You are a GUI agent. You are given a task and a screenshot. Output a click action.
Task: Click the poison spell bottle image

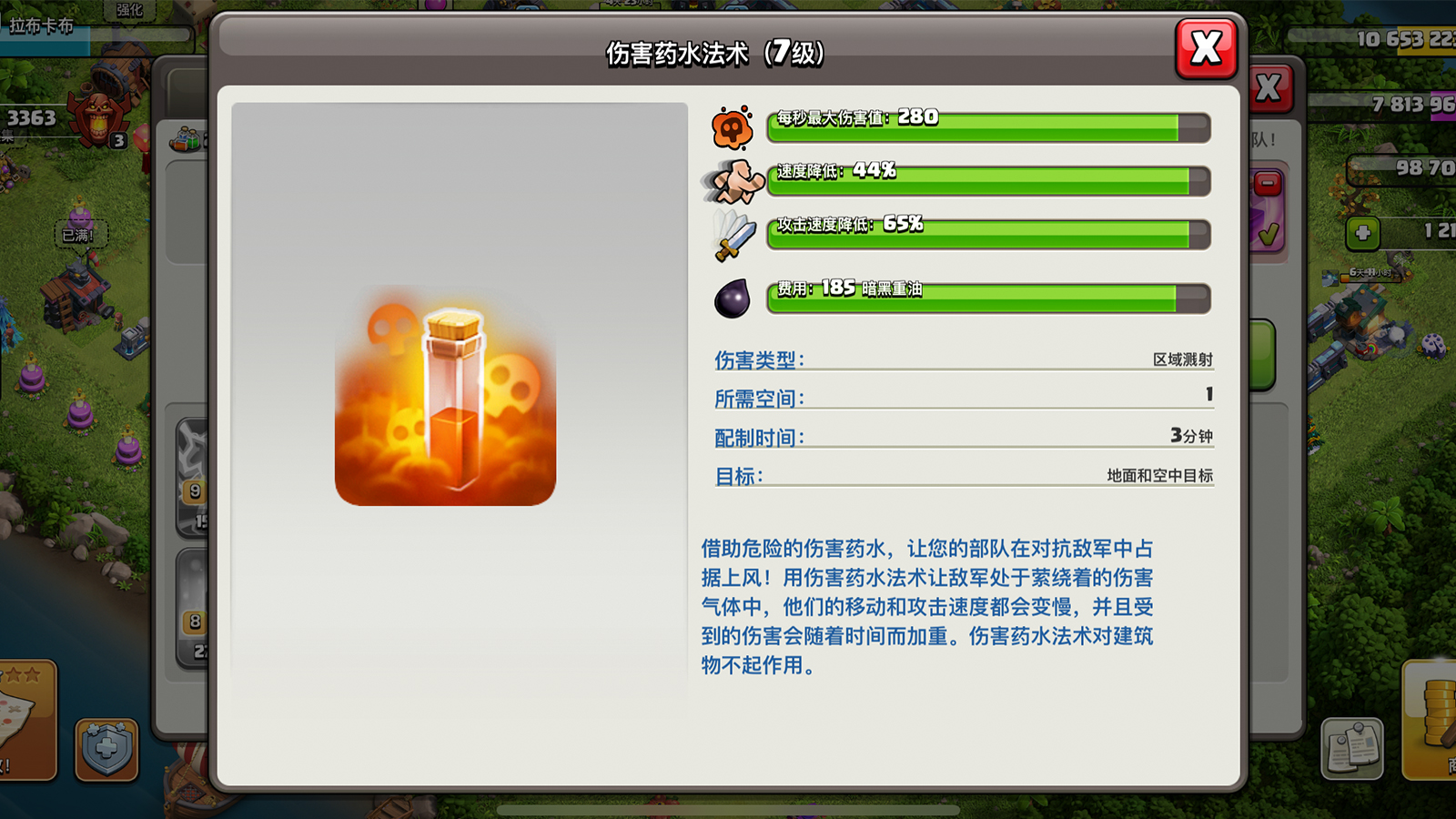[446, 399]
